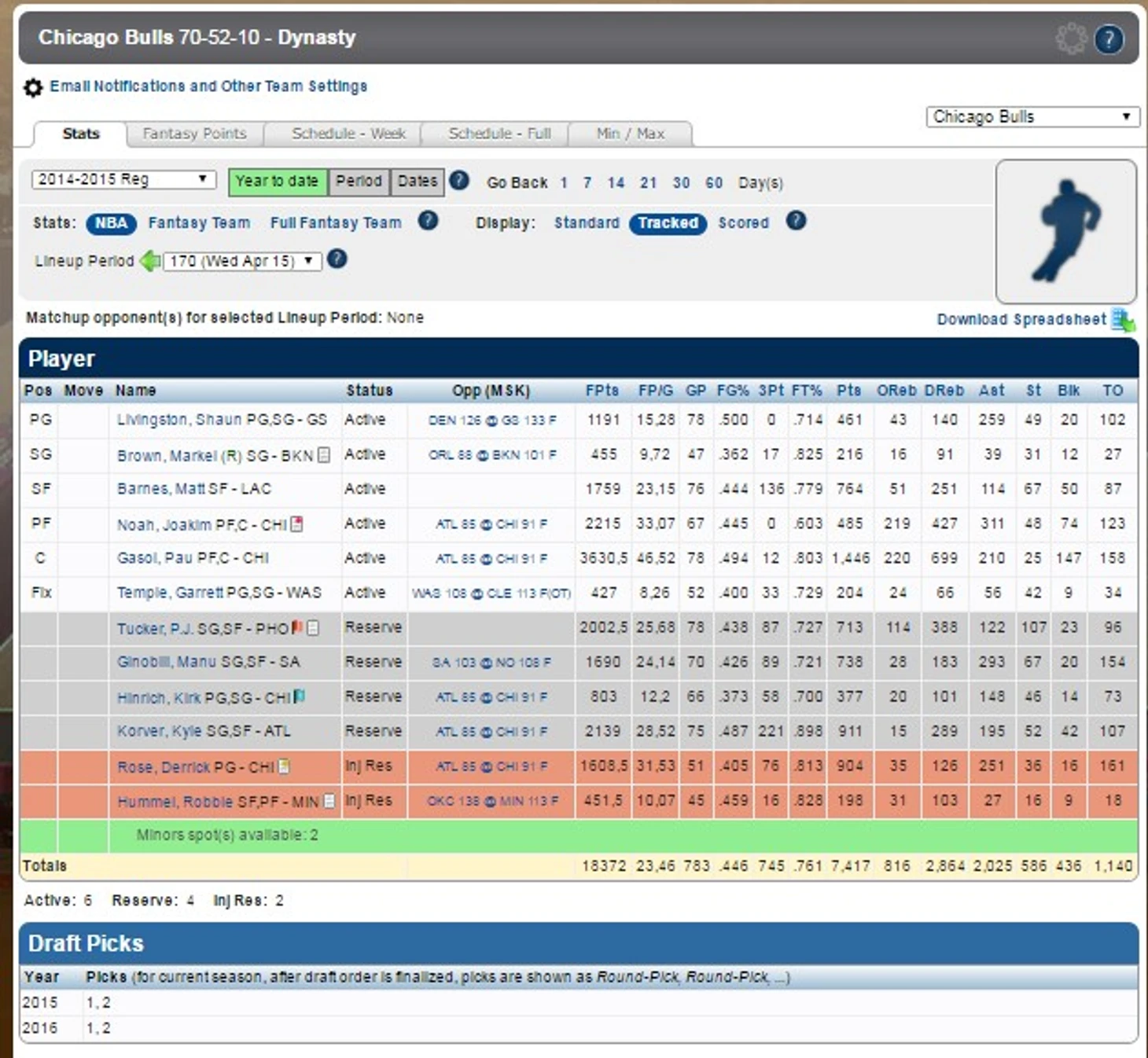
Task: Open the Schedule - Full tab
Action: [499, 134]
